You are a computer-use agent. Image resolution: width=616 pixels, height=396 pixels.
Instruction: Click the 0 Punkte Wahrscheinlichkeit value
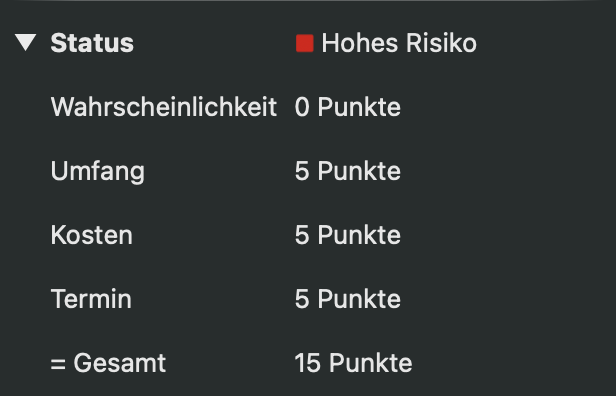[348, 107]
